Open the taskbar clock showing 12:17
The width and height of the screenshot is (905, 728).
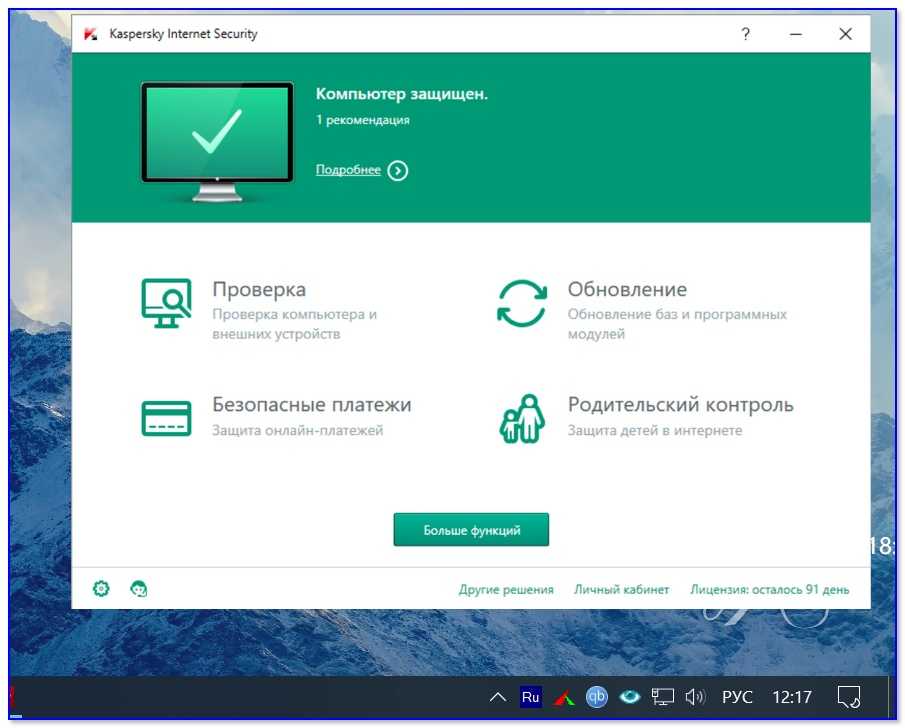(x=792, y=697)
